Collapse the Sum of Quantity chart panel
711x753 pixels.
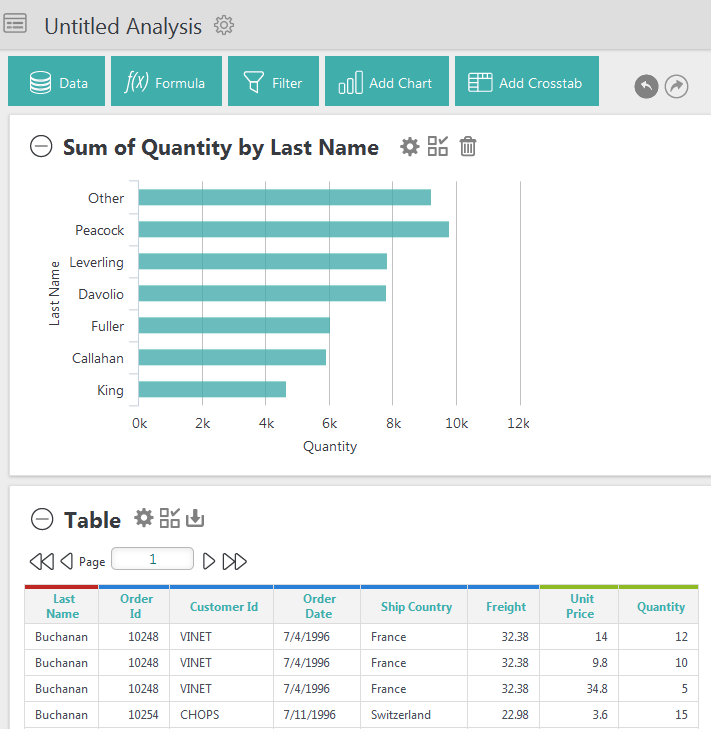[x=41, y=146]
